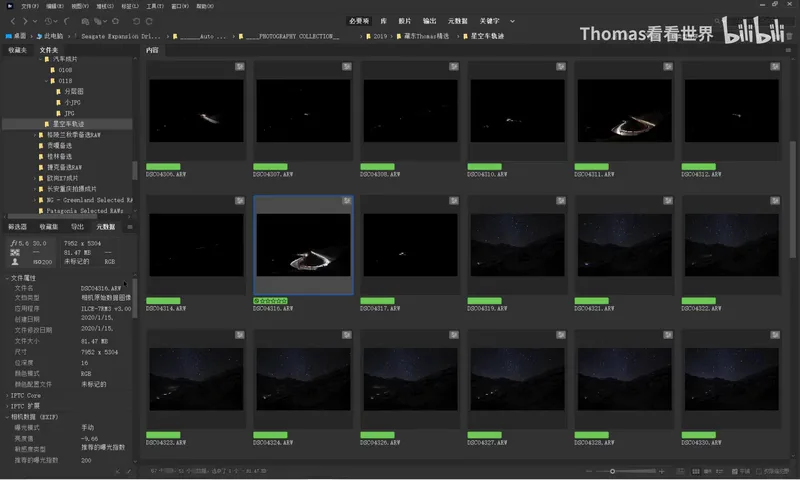Collapse the 0118 folder node
This screenshot has height=480, width=800.
(x=46, y=81)
